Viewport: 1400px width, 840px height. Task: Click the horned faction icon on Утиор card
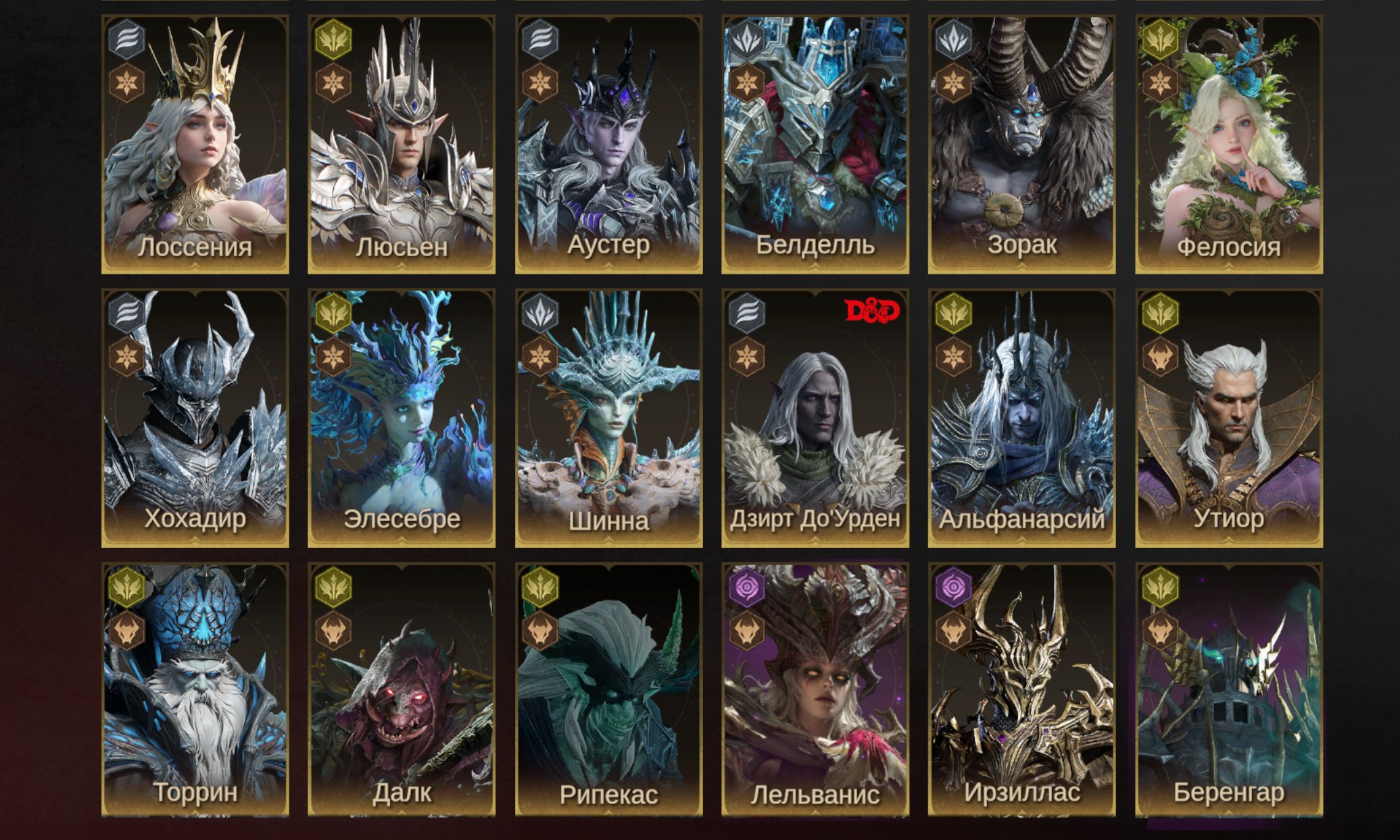(x=1161, y=357)
